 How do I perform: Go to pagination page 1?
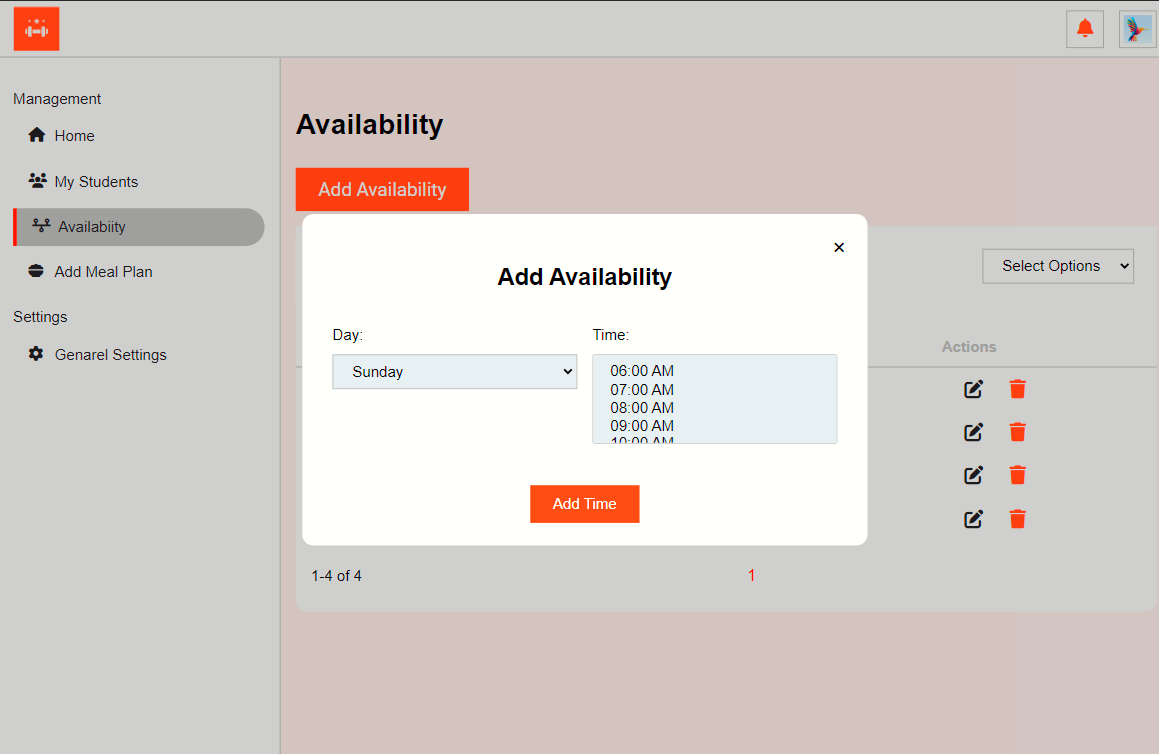tap(751, 575)
